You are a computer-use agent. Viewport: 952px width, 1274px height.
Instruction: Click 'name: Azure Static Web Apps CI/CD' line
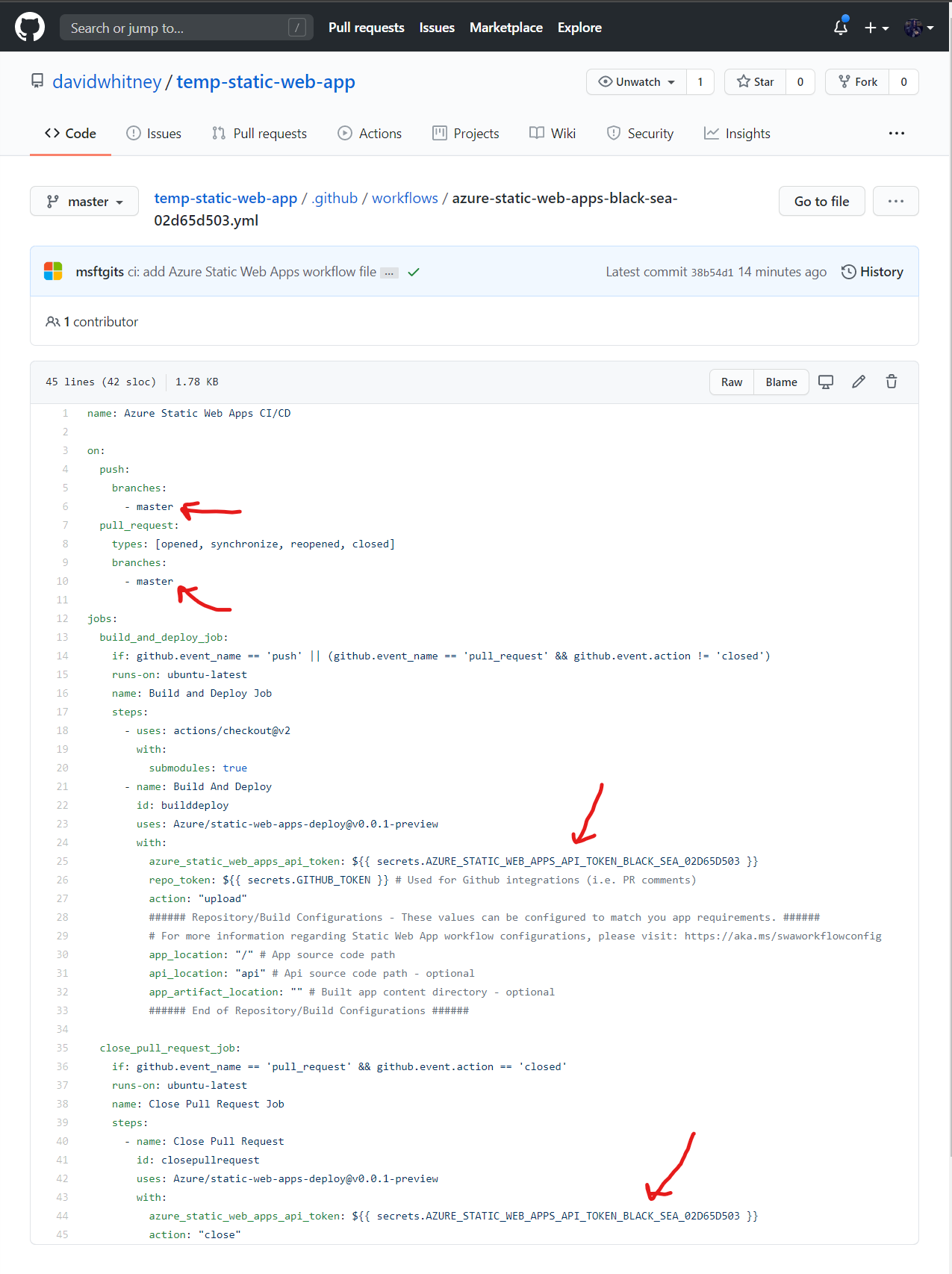pyautogui.click(x=189, y=413)
